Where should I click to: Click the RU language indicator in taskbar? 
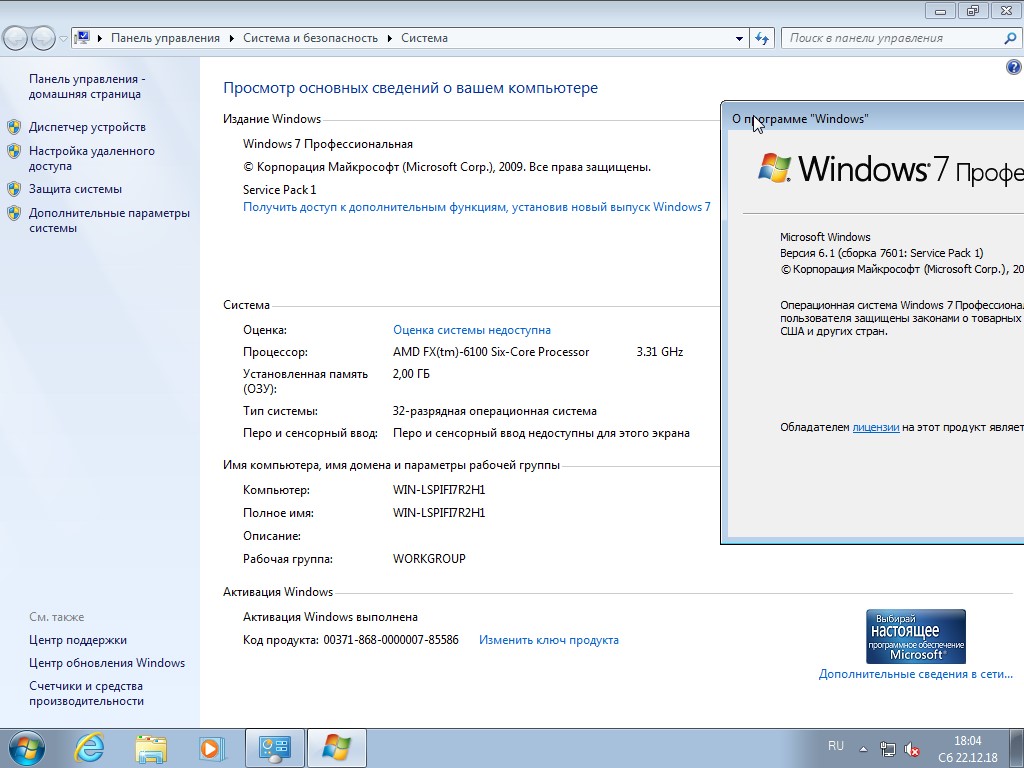click(x=836, y=746)
